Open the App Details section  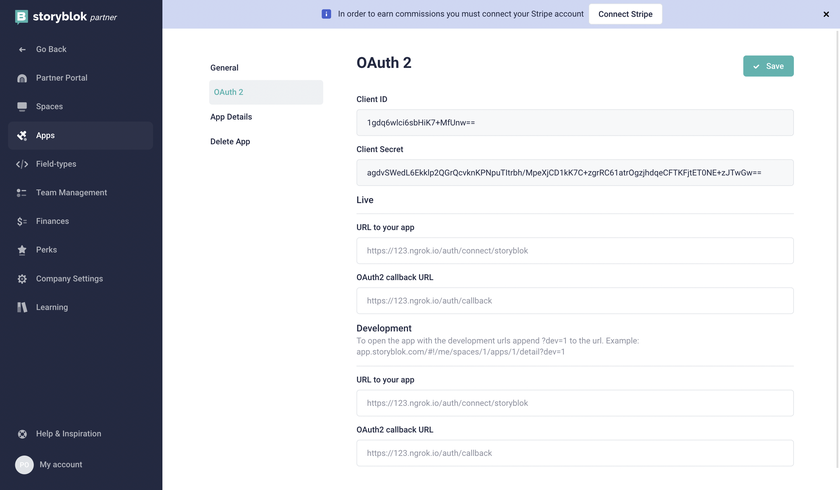pyautogui.click(x=231, y=117)
